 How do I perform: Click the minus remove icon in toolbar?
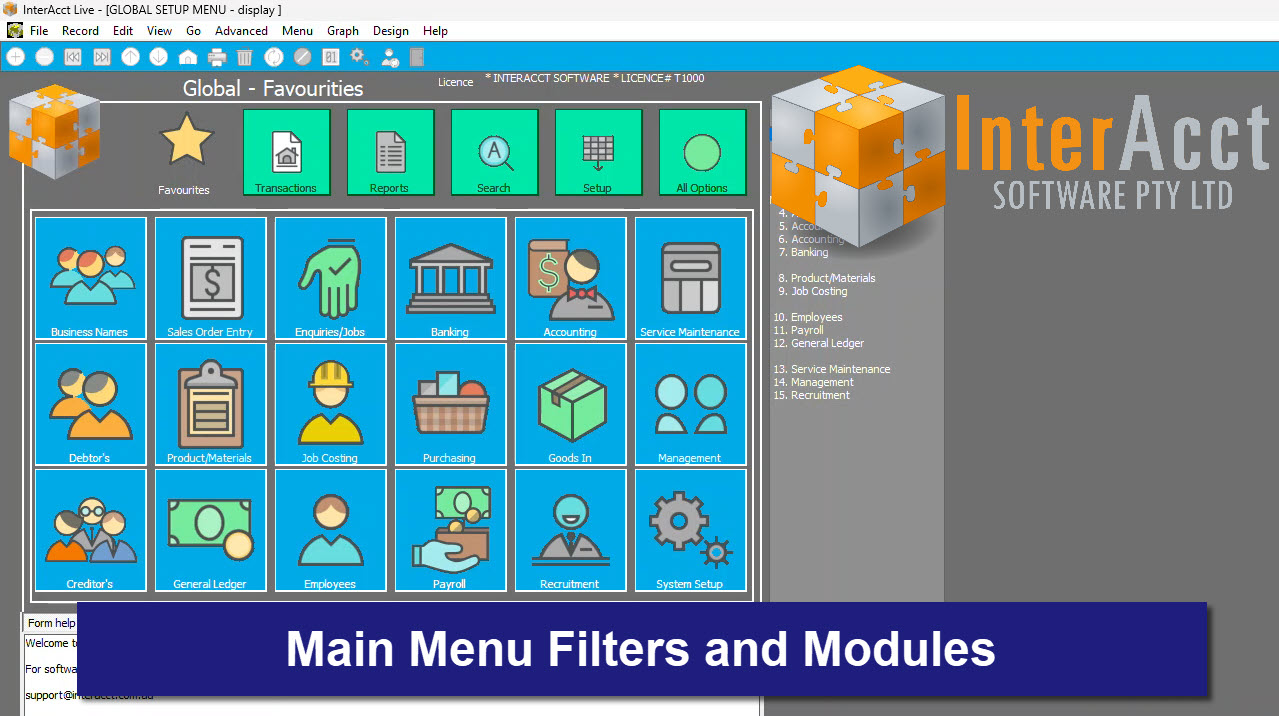point(44,57)
